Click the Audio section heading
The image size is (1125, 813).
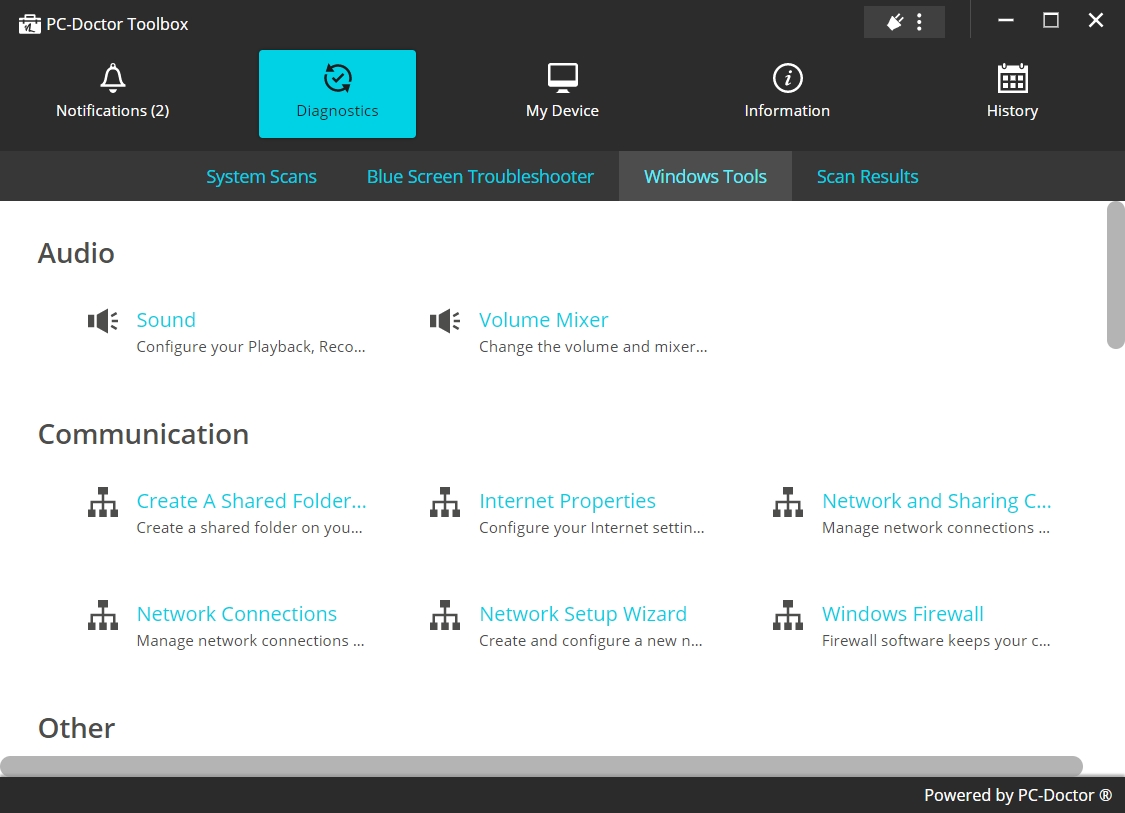tap(76, 253)
